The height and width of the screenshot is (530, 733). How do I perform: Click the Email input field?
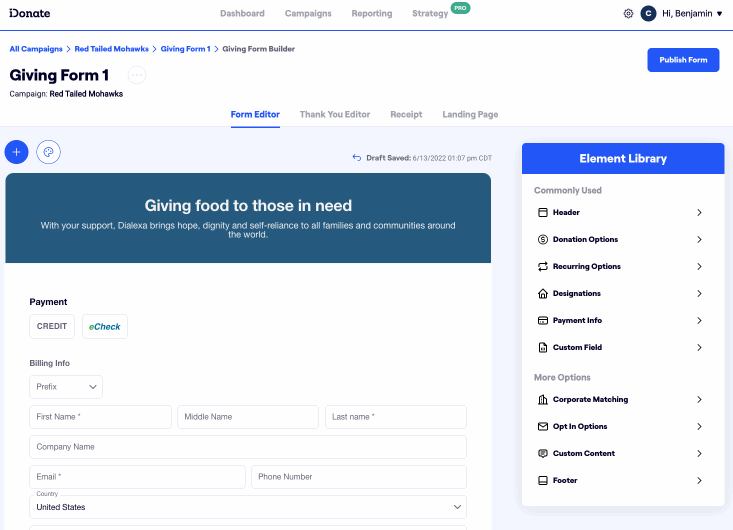coord(137,477)
